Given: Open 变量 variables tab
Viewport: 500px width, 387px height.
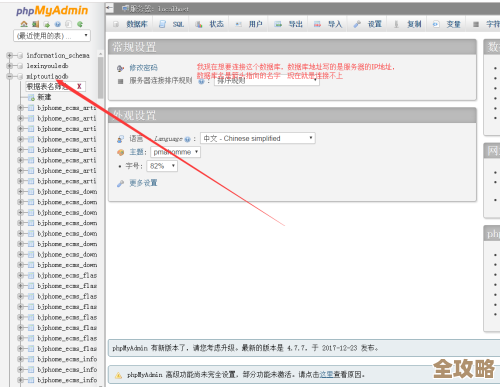Looking at the screenshot, I should click(x=446, y=24).
